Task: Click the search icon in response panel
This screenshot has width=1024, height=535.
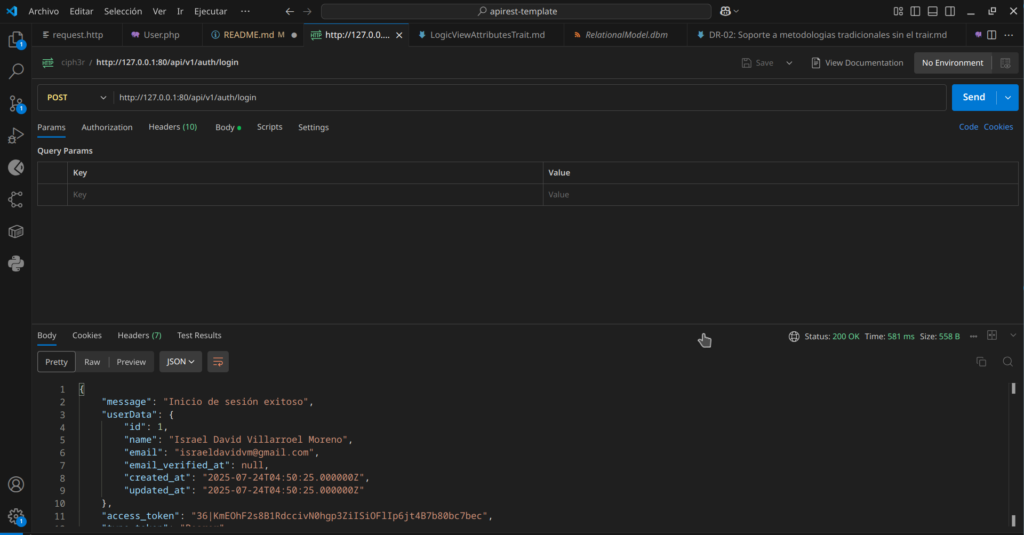Action: [x=1007, y=361]
